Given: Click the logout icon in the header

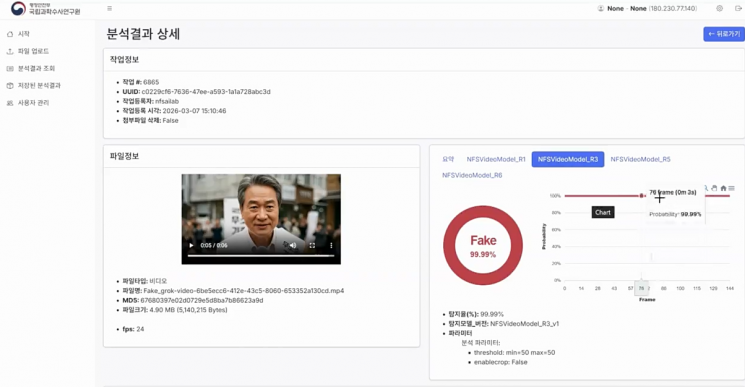Looking at the screenshot, I should [x=738, y=9].
